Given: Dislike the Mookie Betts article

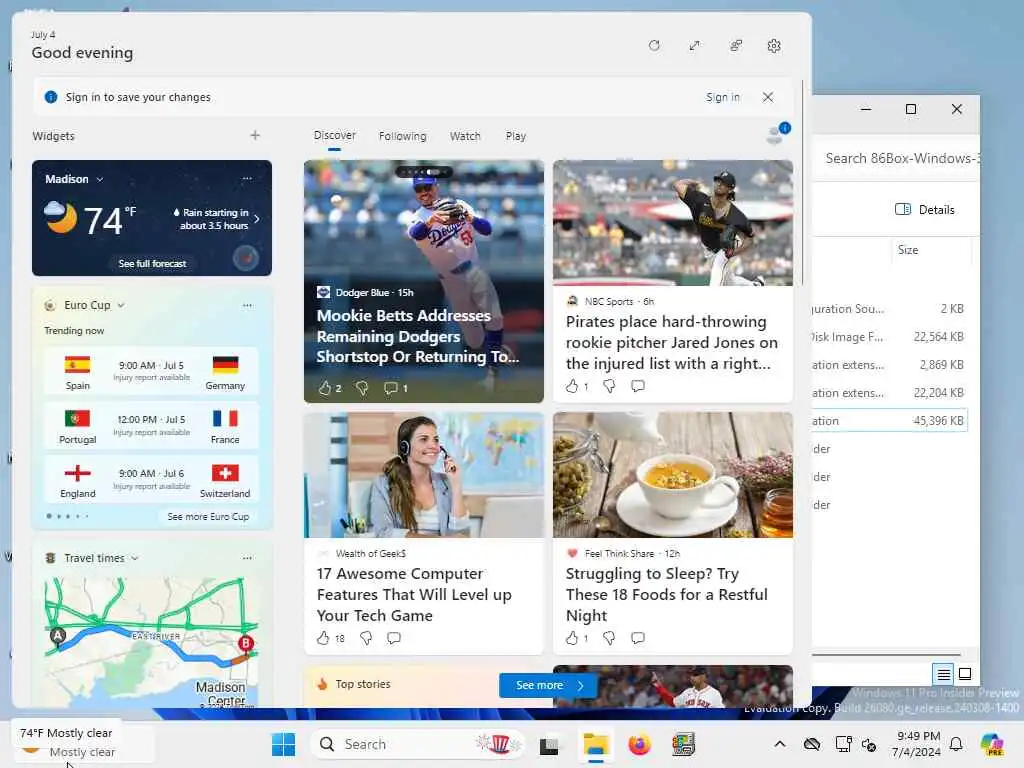Looking at the screenshot, I should pos(362,388).
